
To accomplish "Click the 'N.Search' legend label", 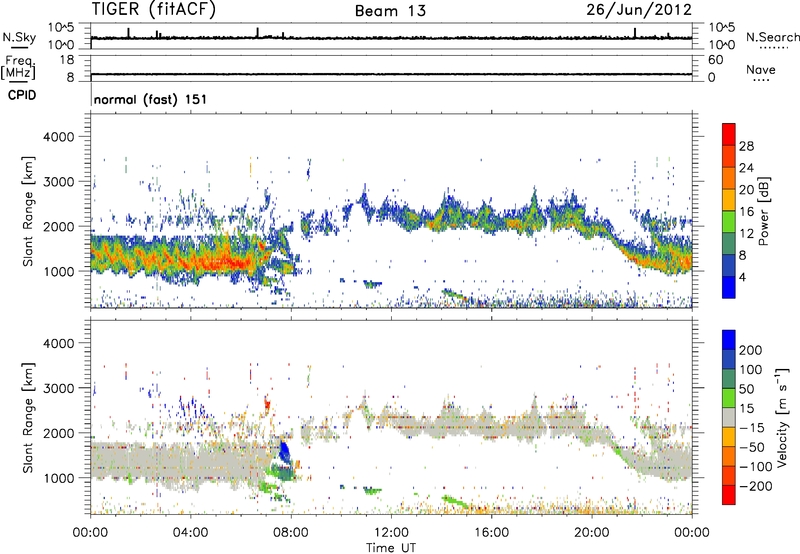I will click(x=772, y=37).
